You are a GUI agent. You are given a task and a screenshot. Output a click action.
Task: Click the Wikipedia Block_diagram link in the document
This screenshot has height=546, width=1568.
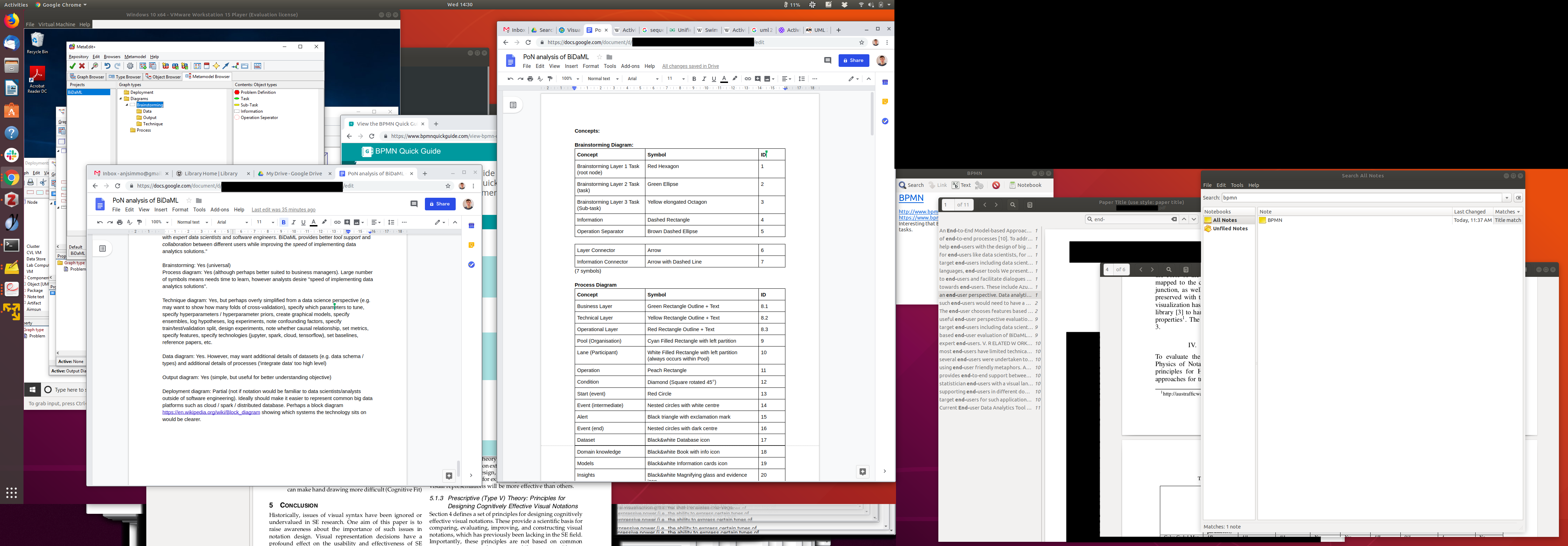pos(211,412)
